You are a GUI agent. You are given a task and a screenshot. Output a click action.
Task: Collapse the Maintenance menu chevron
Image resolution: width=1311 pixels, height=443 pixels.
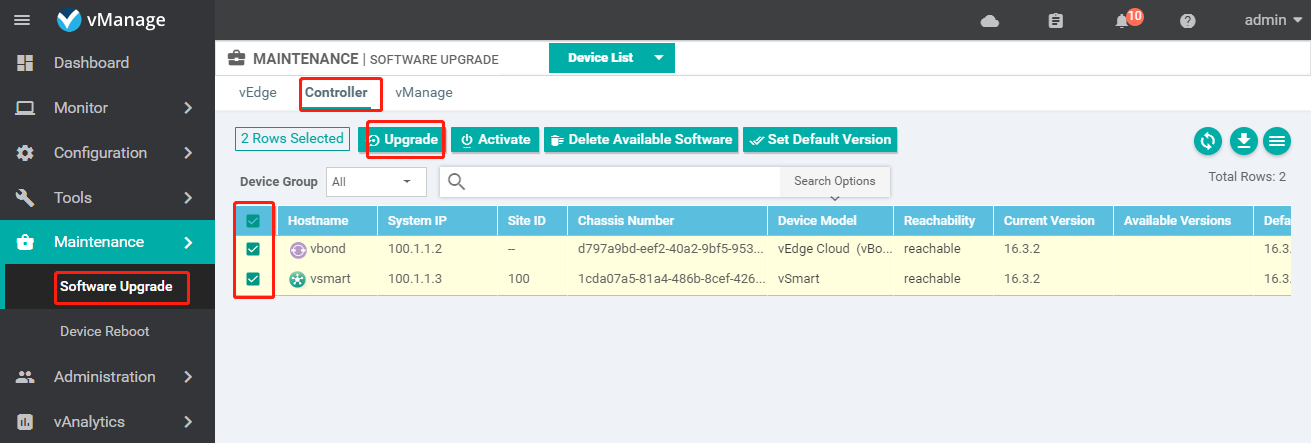[188, 242]
